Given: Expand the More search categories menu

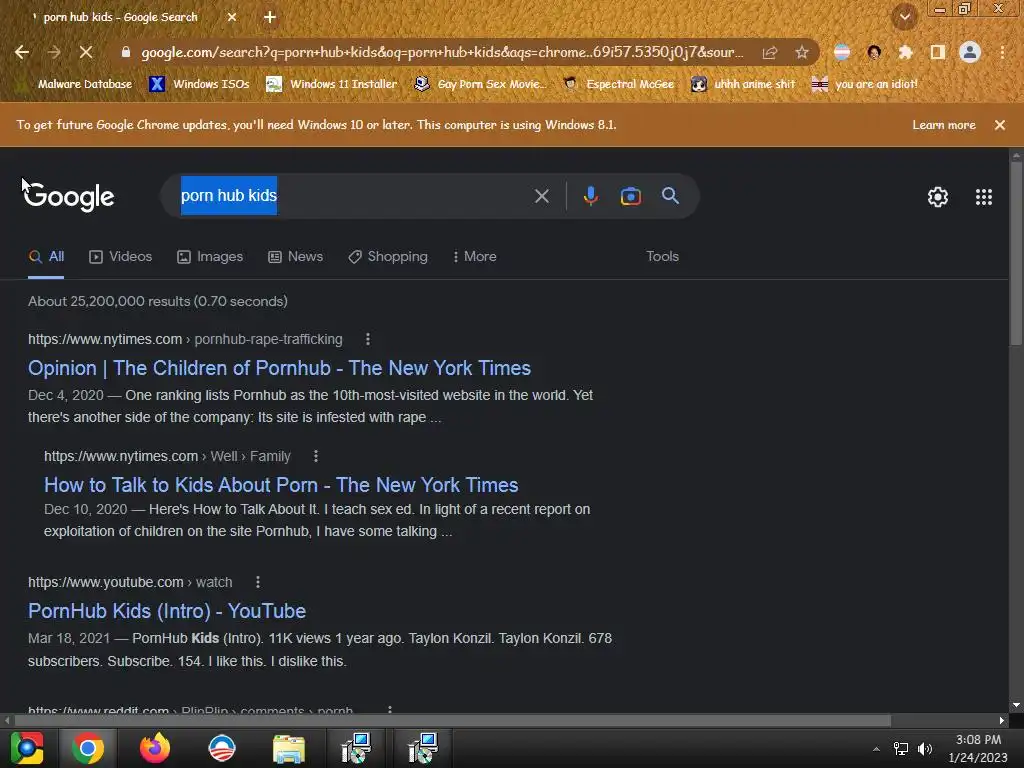Looking at the screenshot, I should 475,257.
